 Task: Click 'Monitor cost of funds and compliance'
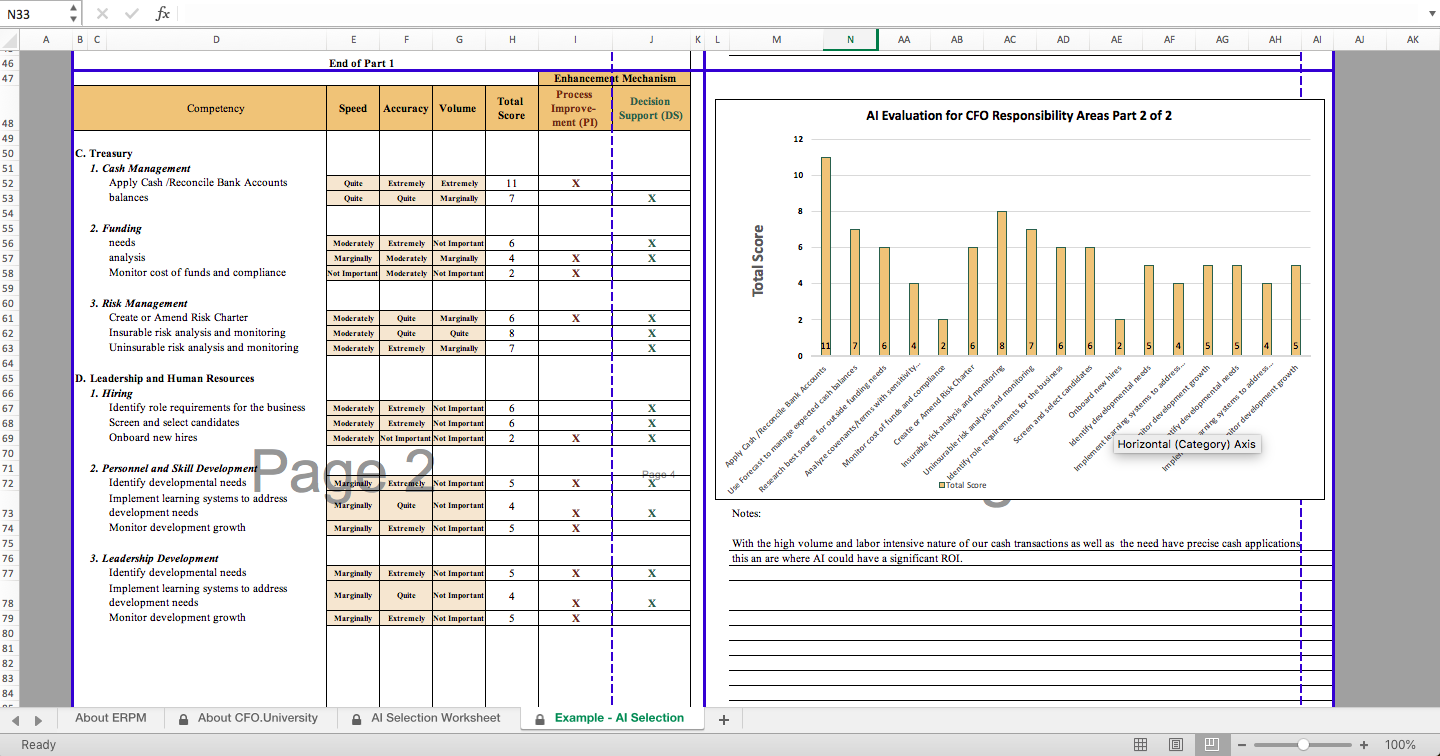tap(197, 273)
